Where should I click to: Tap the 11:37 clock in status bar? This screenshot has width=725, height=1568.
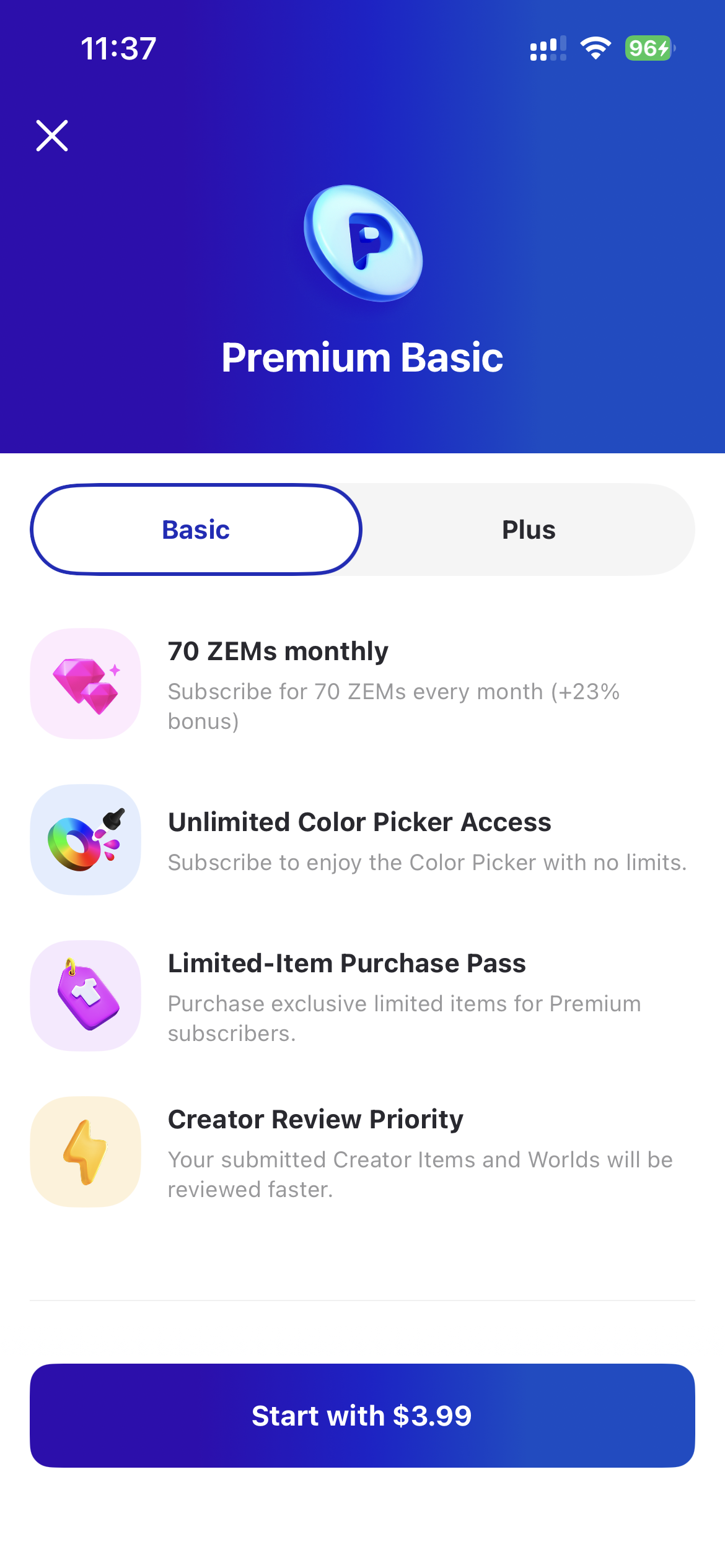pos(118,48)
